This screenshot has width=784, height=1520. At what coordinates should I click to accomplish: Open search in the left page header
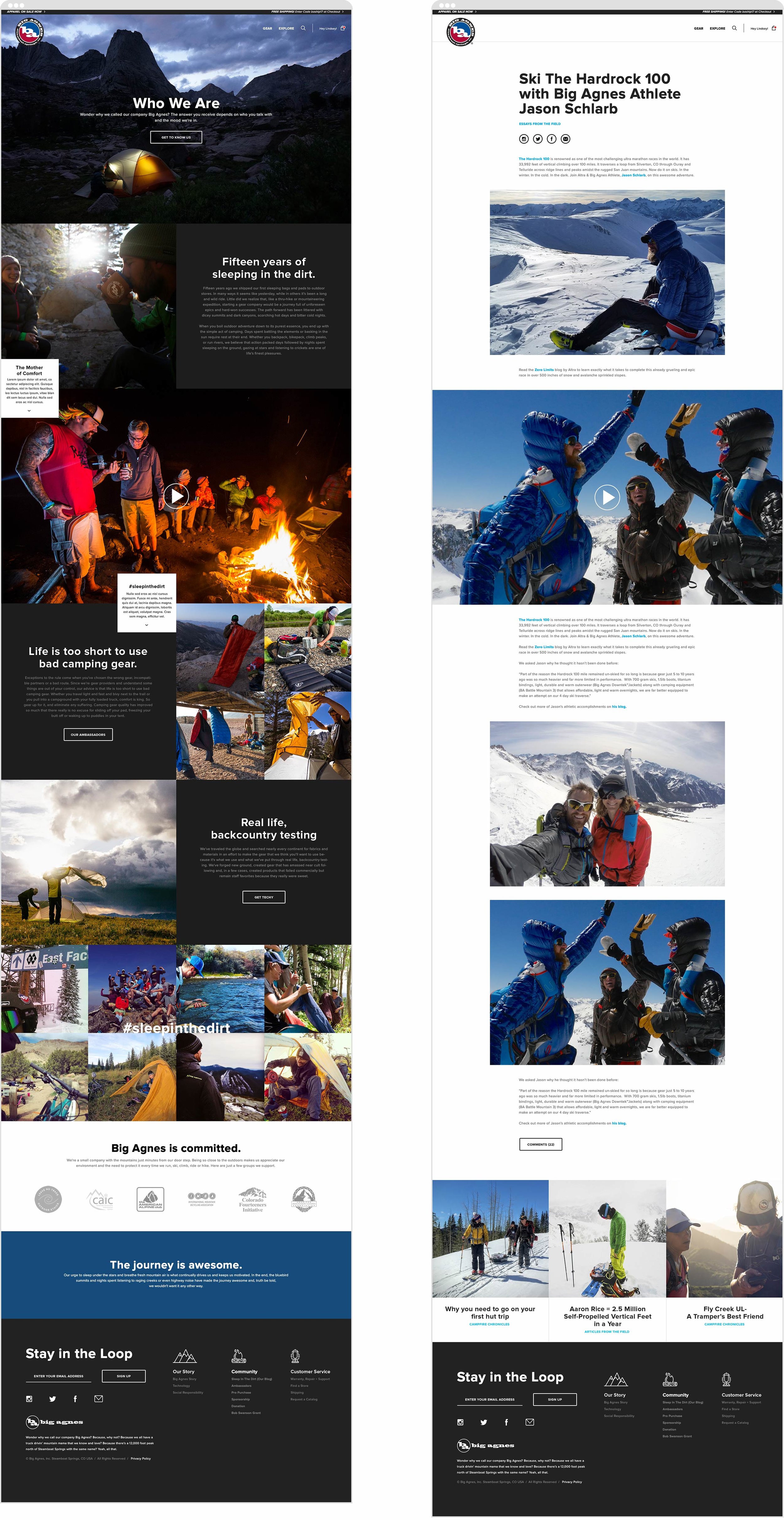tap(303, 28)
